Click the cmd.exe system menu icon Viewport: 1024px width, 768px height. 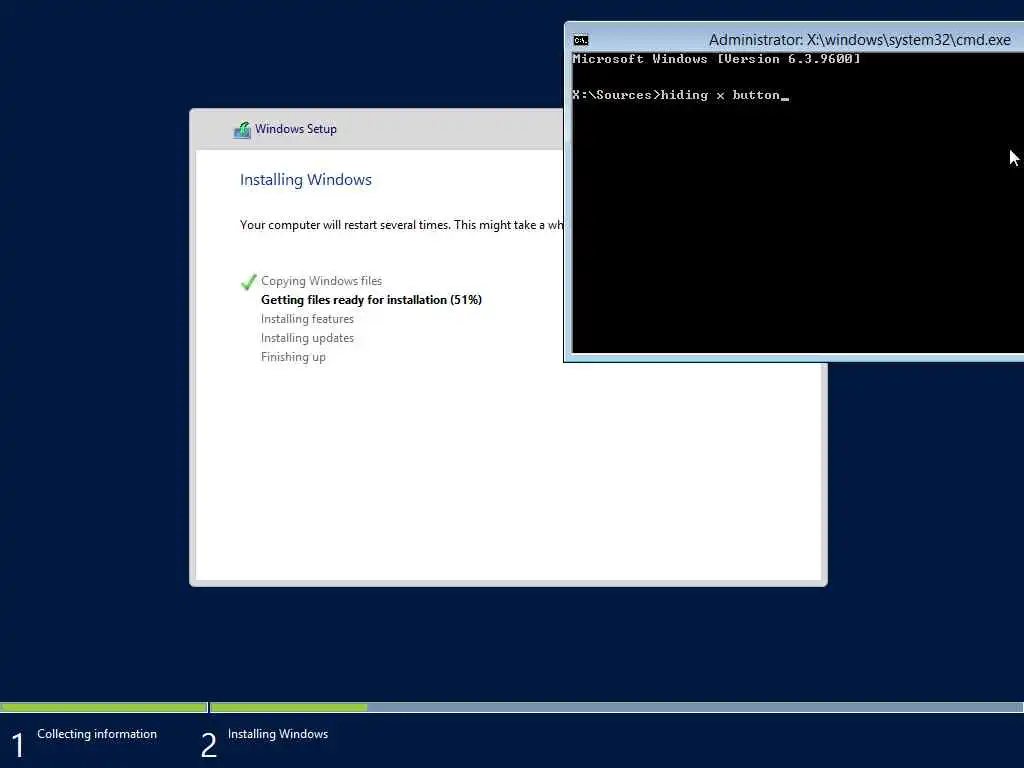(x=581, y=40)
